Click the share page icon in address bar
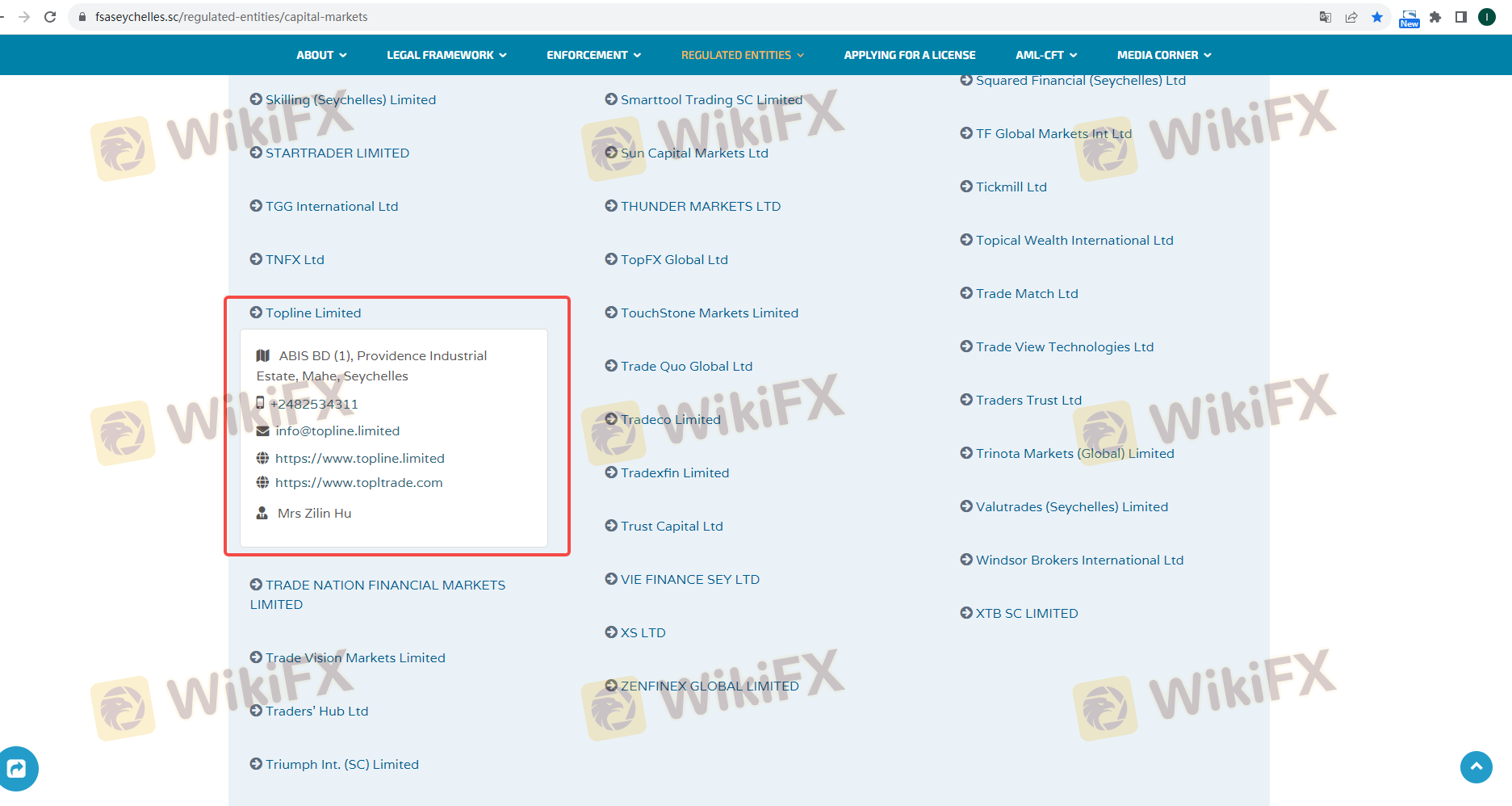The image size is (1512, 806). click(x=1351, y=17)
